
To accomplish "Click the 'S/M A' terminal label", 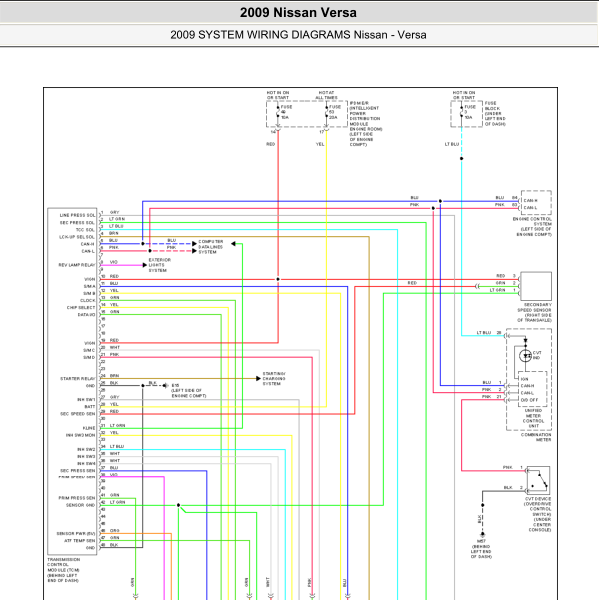I will pos(89,286).
